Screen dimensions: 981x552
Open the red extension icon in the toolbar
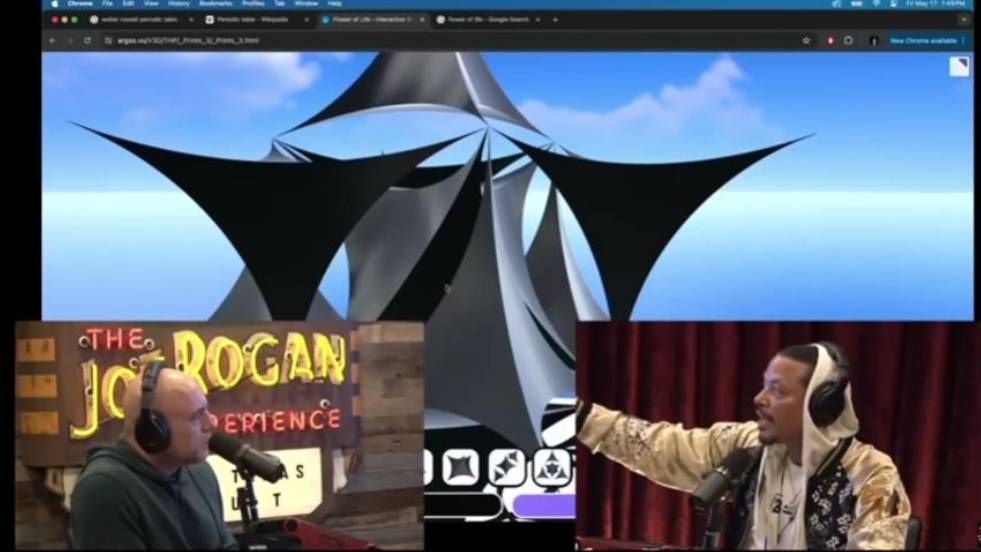(830, 41)
